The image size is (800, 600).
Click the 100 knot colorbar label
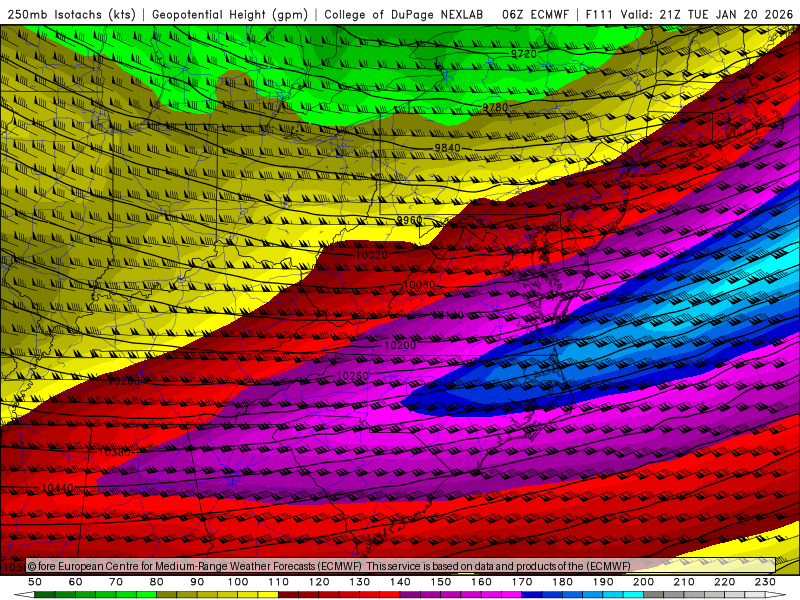click(238, 582)
